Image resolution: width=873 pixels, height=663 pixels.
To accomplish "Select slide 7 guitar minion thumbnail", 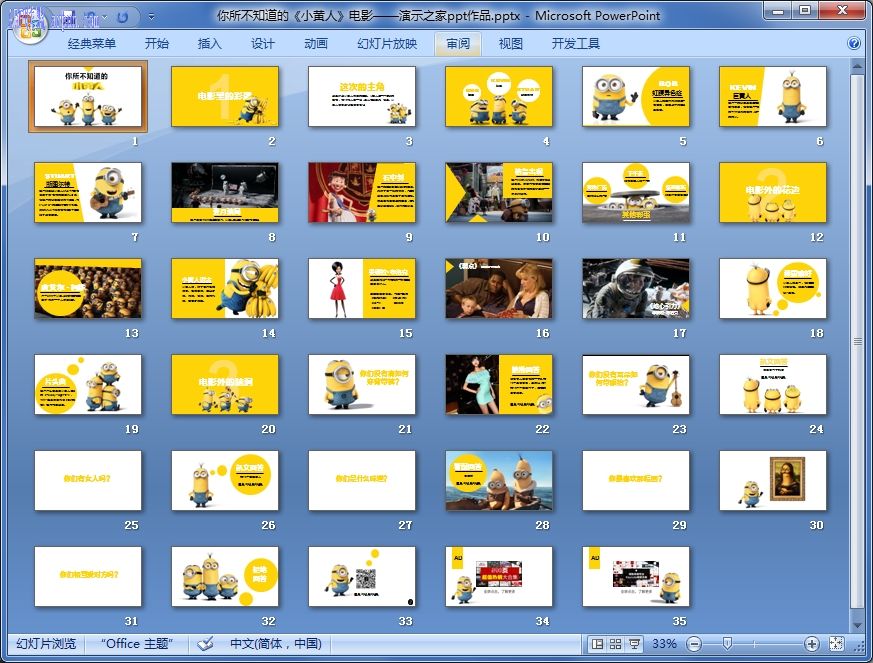I will coord(88,193).
